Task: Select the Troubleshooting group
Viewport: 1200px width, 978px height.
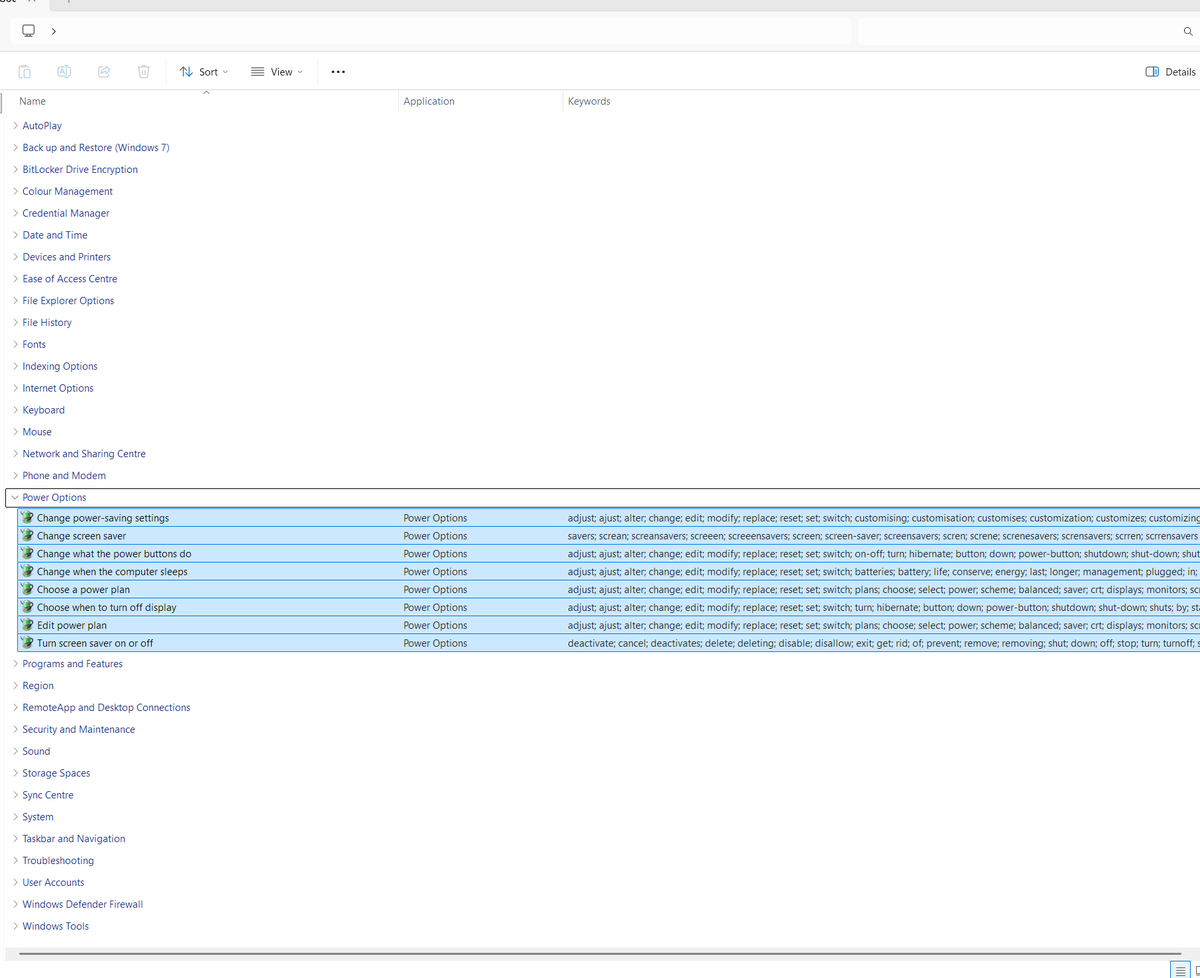Action: click(58, 861)
